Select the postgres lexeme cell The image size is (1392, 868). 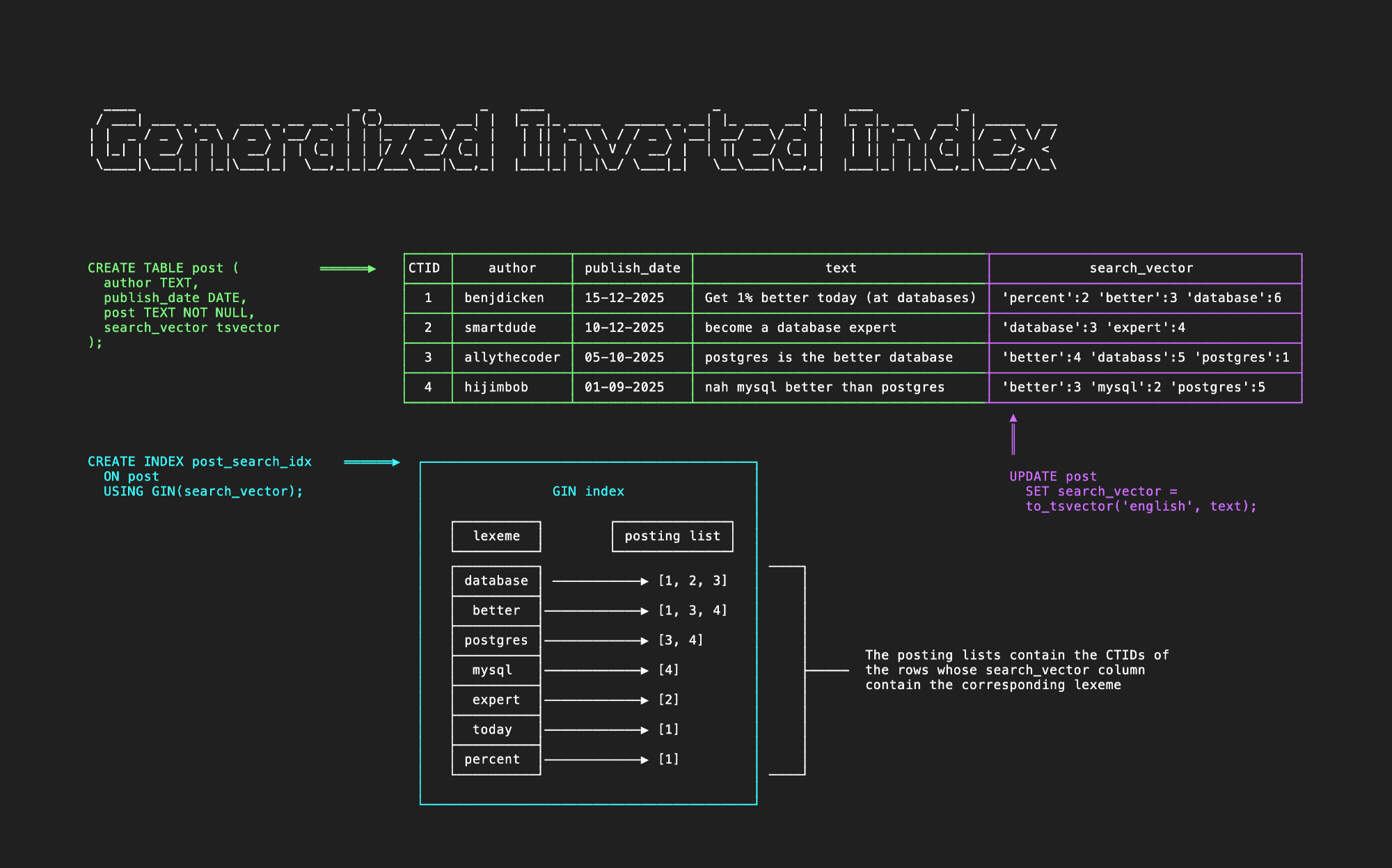(496, 640)
